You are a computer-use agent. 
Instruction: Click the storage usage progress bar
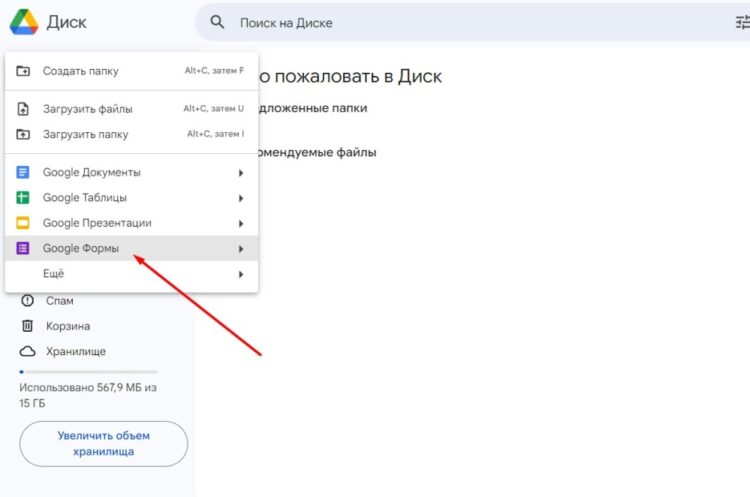click(x=88, y=372)
